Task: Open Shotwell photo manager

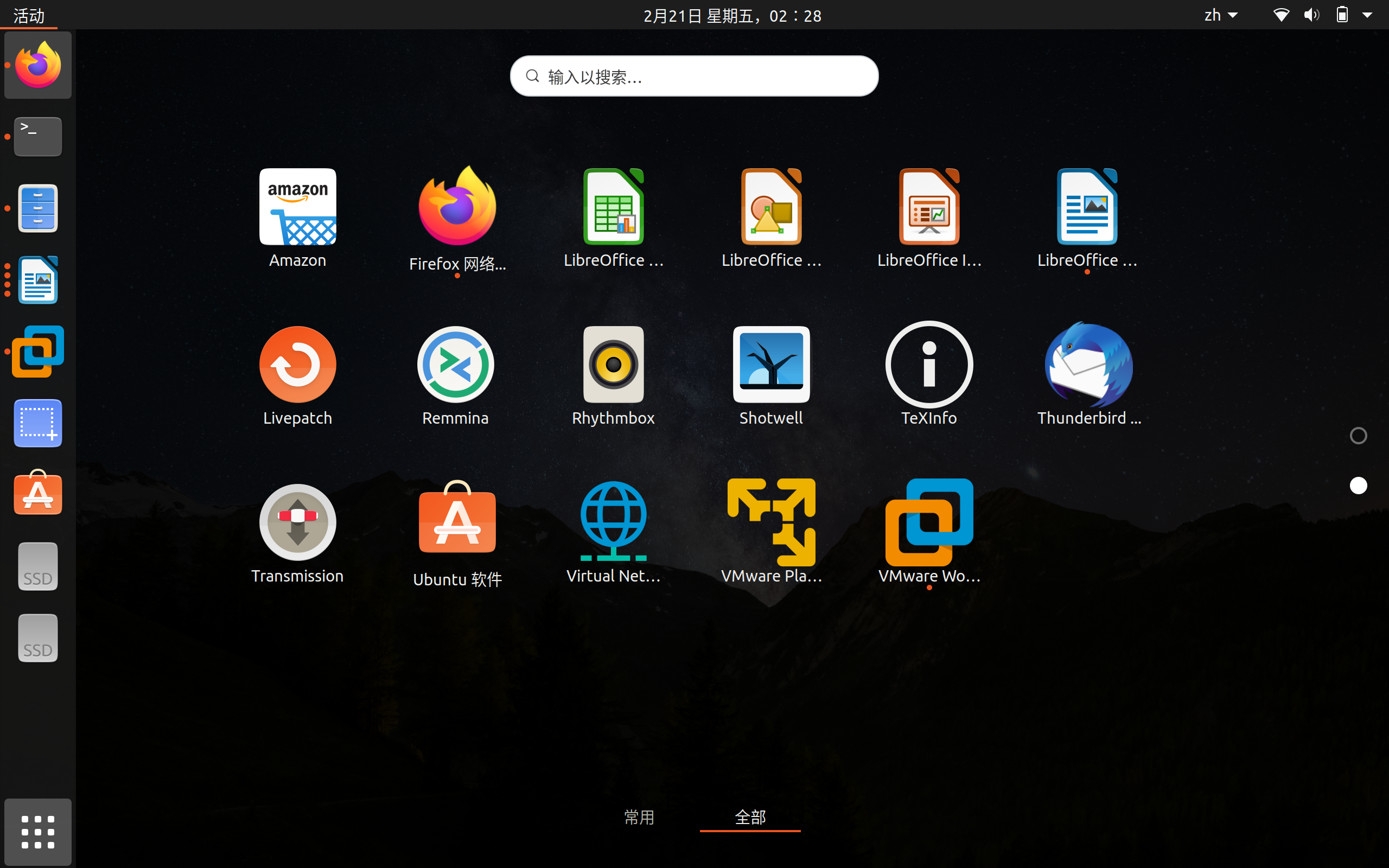Action: 771,365
